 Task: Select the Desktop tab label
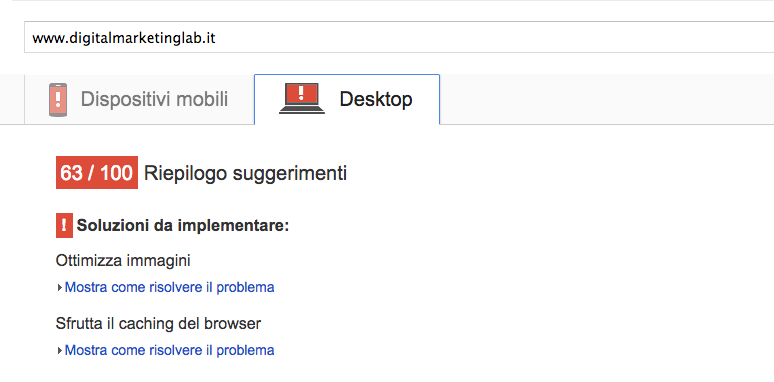[376, 99]
